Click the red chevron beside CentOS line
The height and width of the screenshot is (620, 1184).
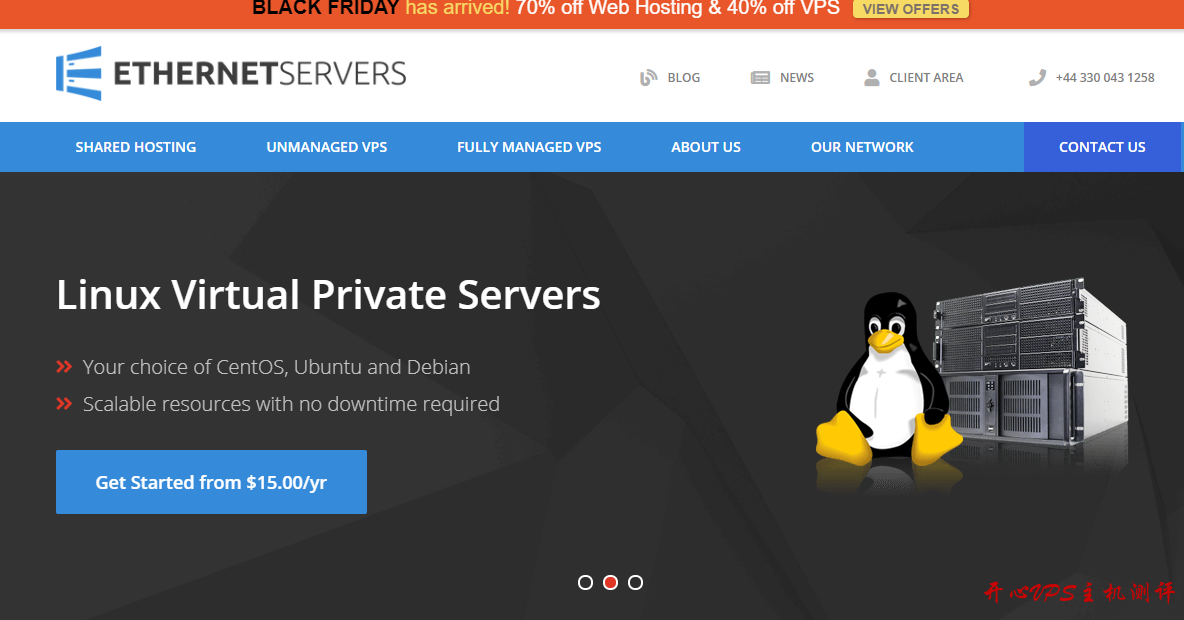tap(64, 367)
